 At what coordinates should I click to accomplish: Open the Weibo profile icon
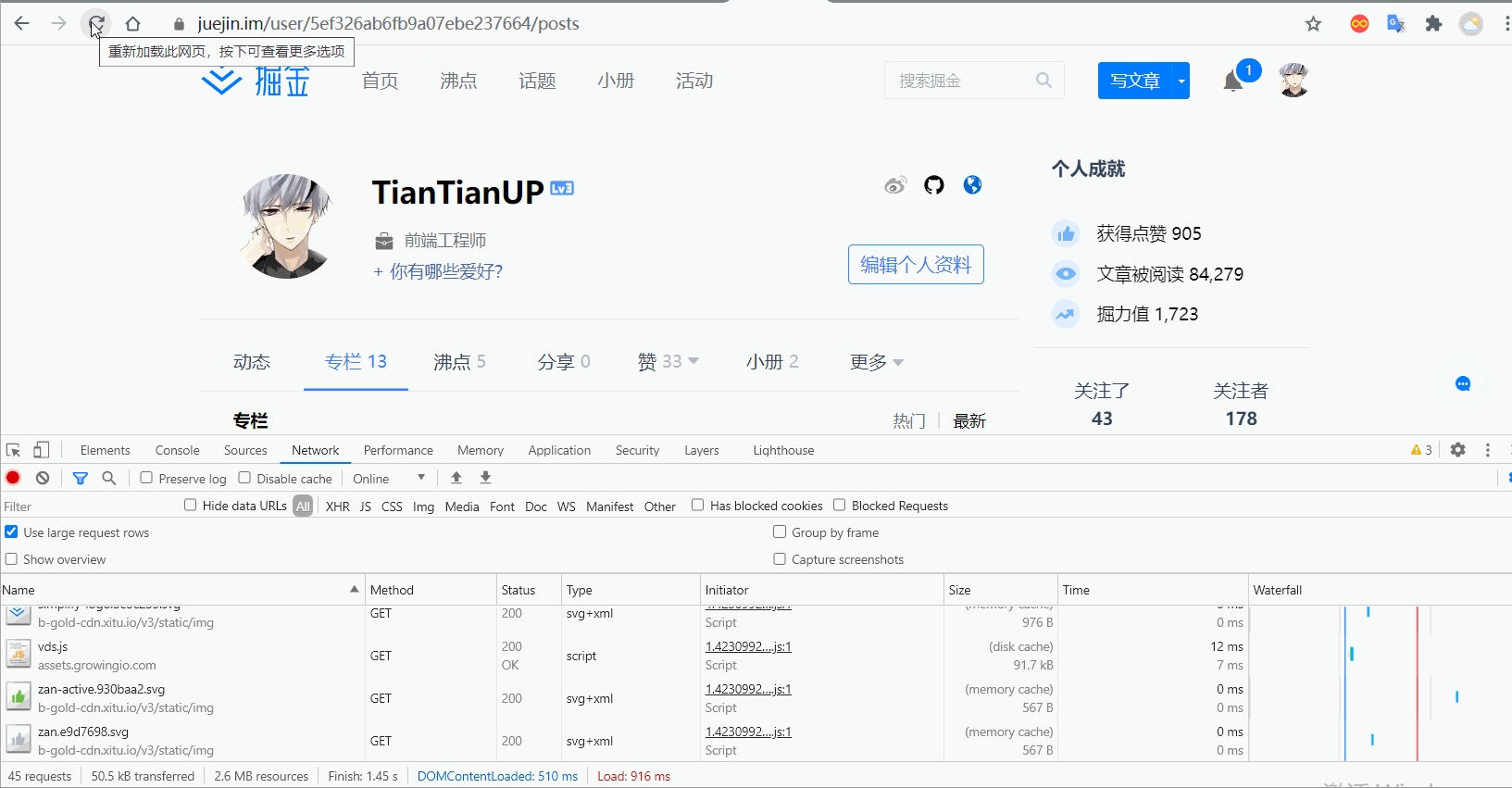894,185
